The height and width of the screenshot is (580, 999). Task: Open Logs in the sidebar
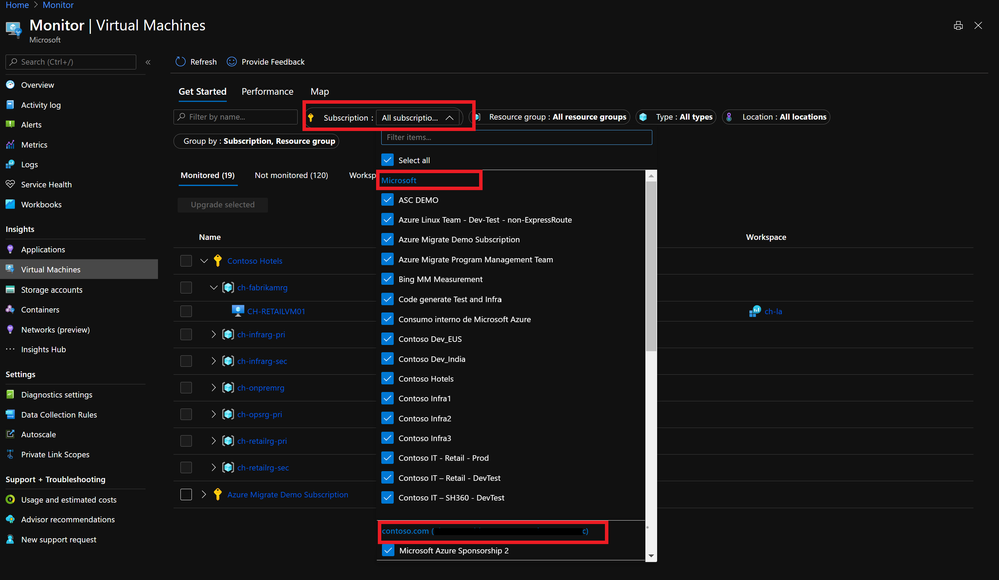[x=29, y=164]
